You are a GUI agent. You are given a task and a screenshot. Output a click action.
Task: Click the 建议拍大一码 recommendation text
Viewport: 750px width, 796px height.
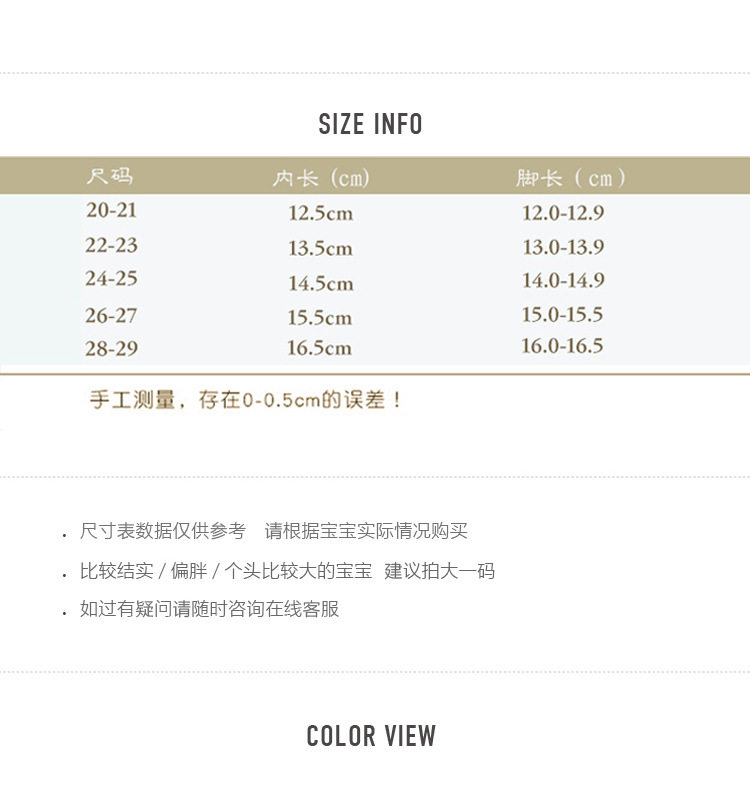click(x=439, y=571)
